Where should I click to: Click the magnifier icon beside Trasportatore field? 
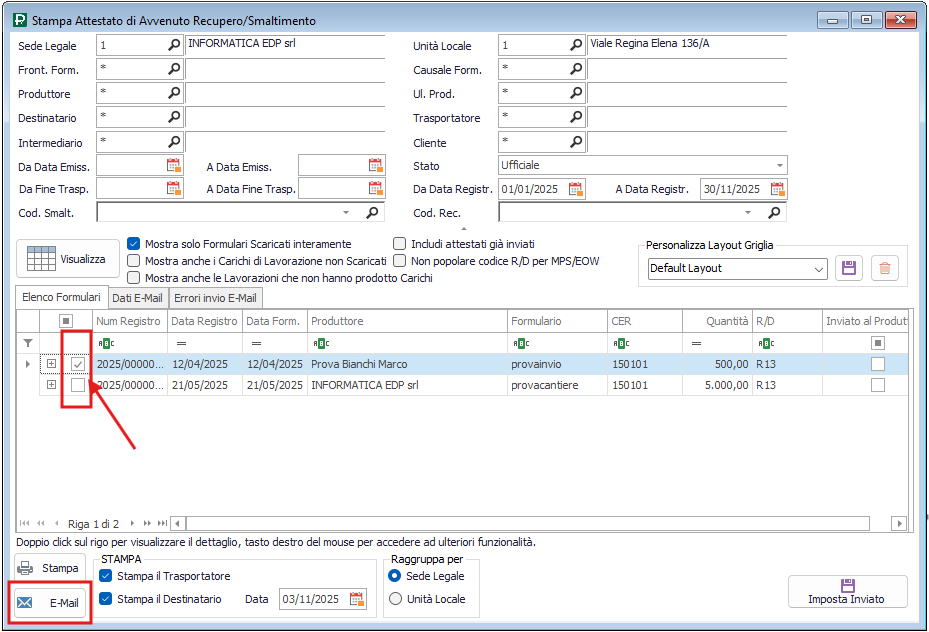576,118
